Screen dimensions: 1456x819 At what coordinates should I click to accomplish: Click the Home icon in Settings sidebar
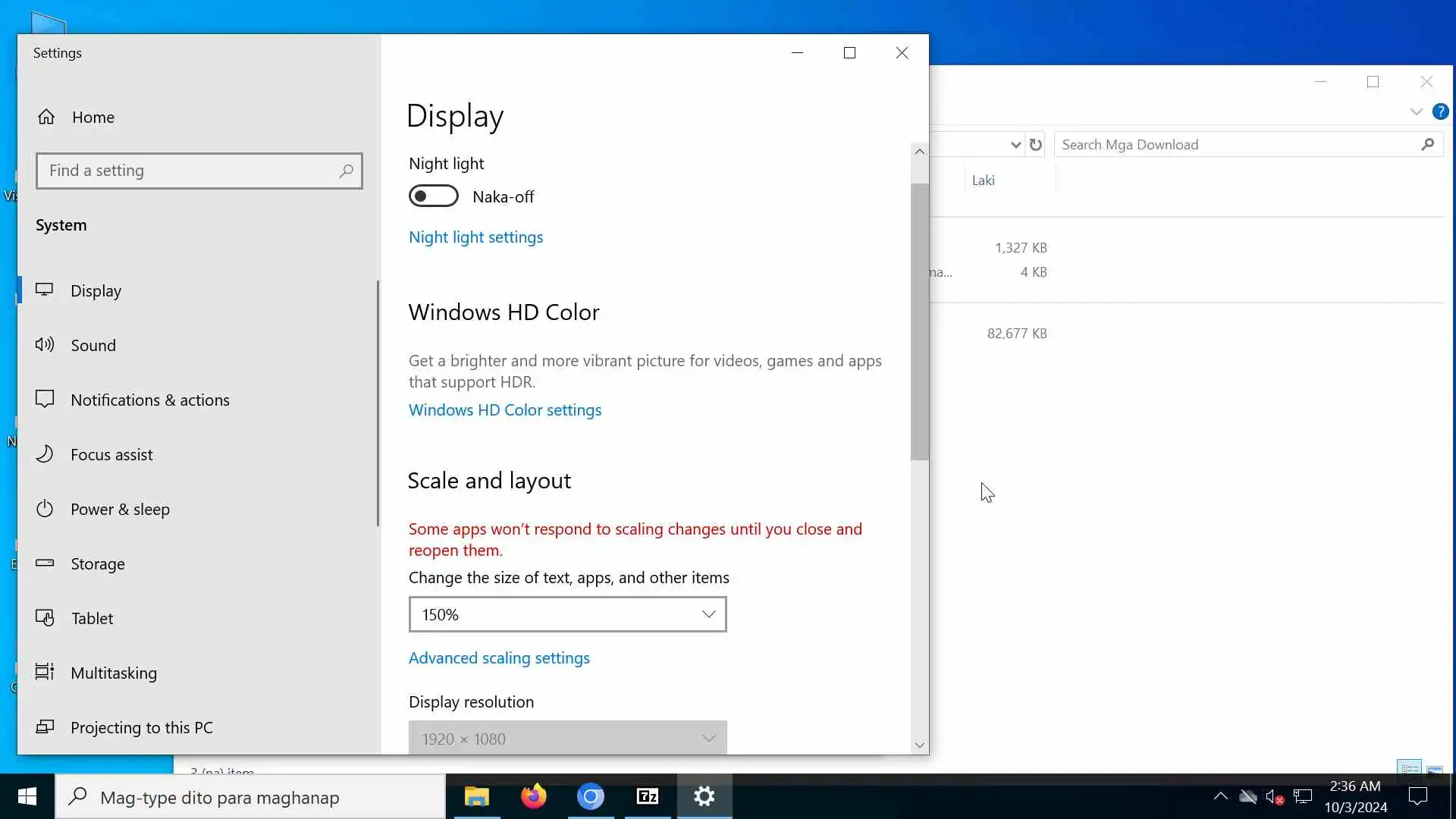click(46, 117)
